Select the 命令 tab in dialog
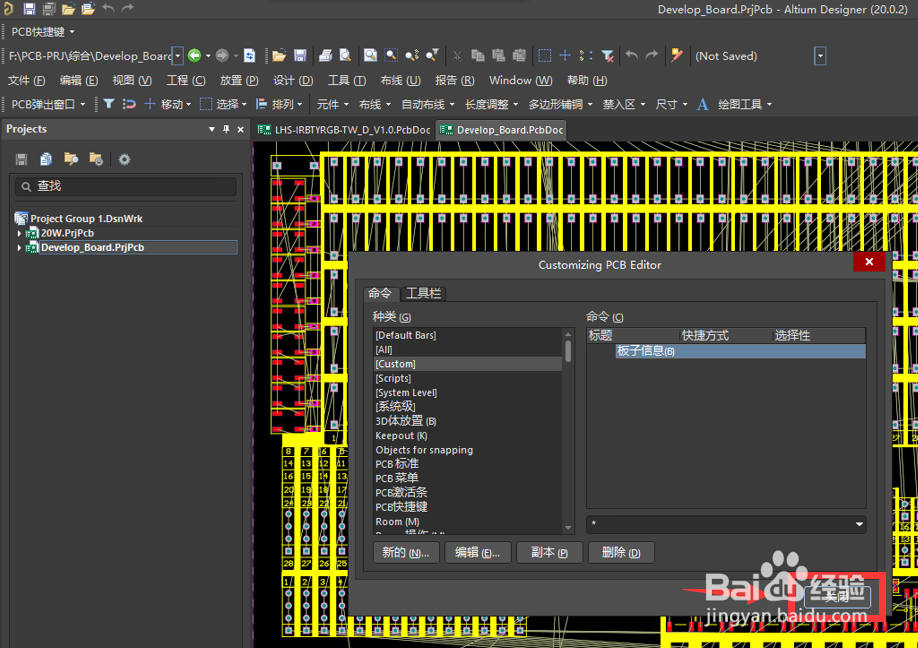The height and width of the screenshot is (648, 918). tap(380, 293)
